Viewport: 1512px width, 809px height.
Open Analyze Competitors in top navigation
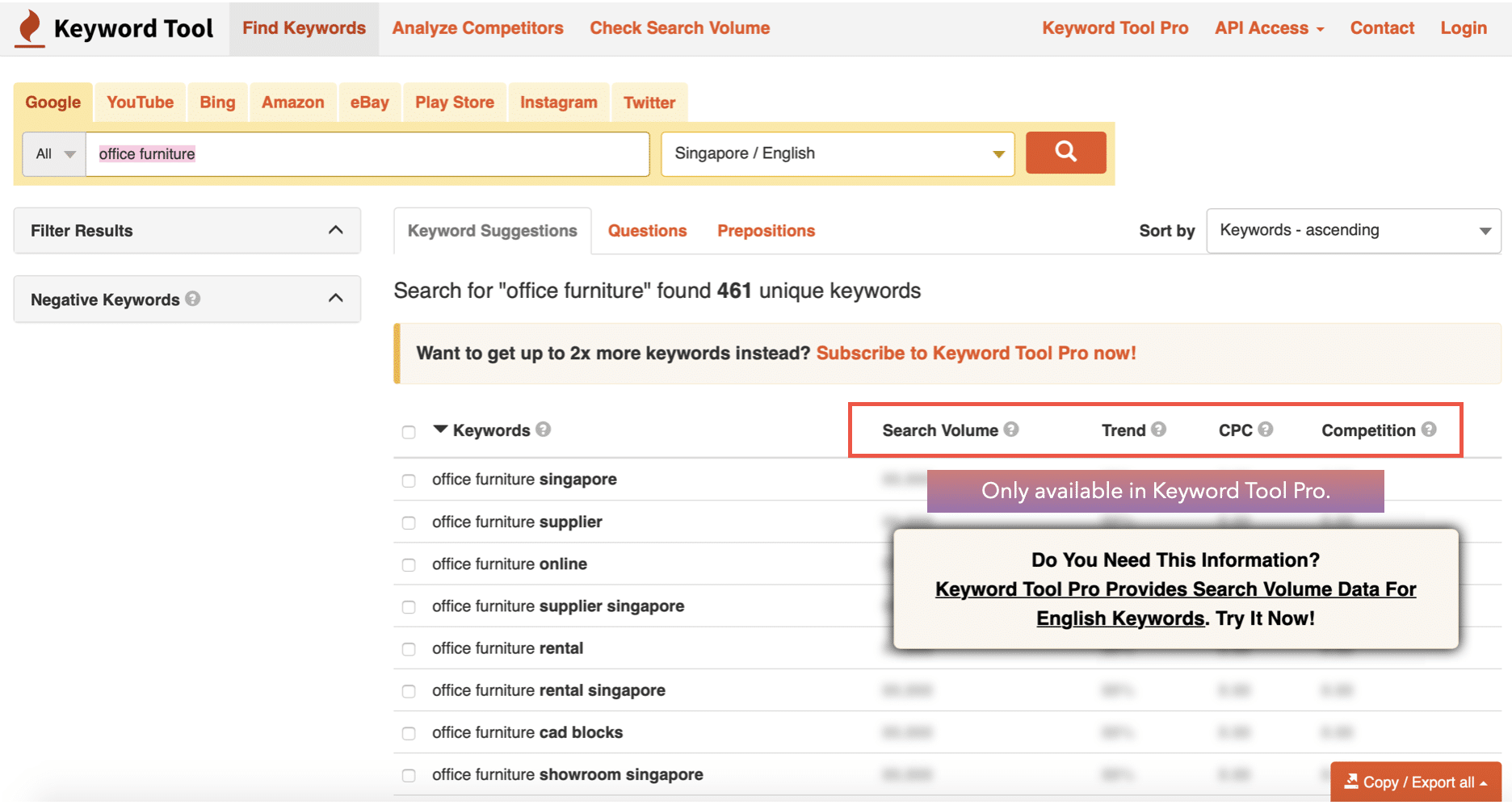(477, 28)
